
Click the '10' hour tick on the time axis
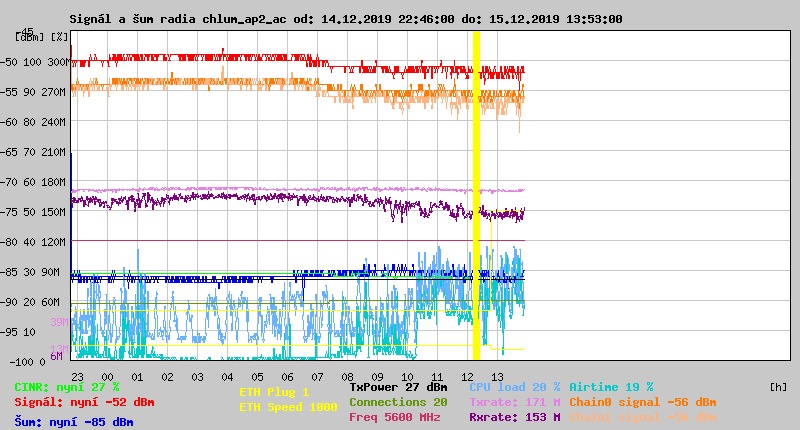[407, 377]
